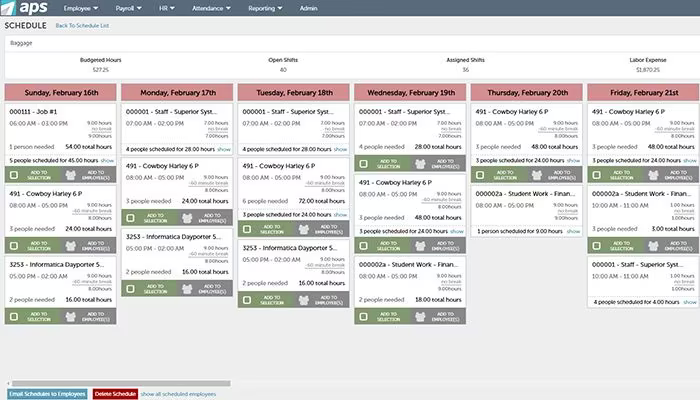Show scheduled people for Sunday's Job #1

click(107, 160)
